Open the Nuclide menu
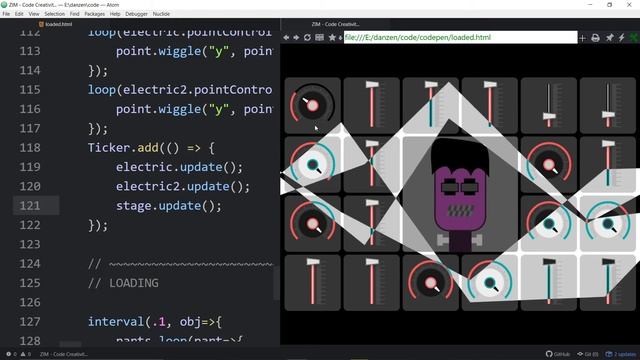Image resolution: width=640 pixels, height=360 pixels. pyautogui.click(x=161, y=14)
